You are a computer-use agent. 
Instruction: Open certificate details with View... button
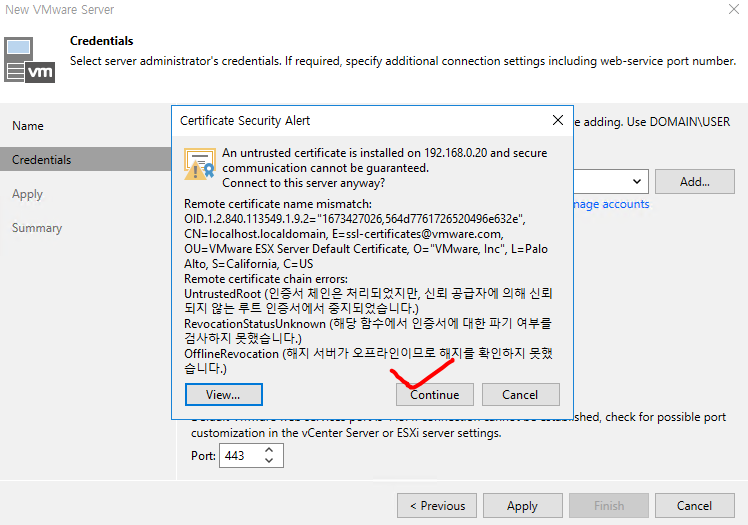[223, 394]
